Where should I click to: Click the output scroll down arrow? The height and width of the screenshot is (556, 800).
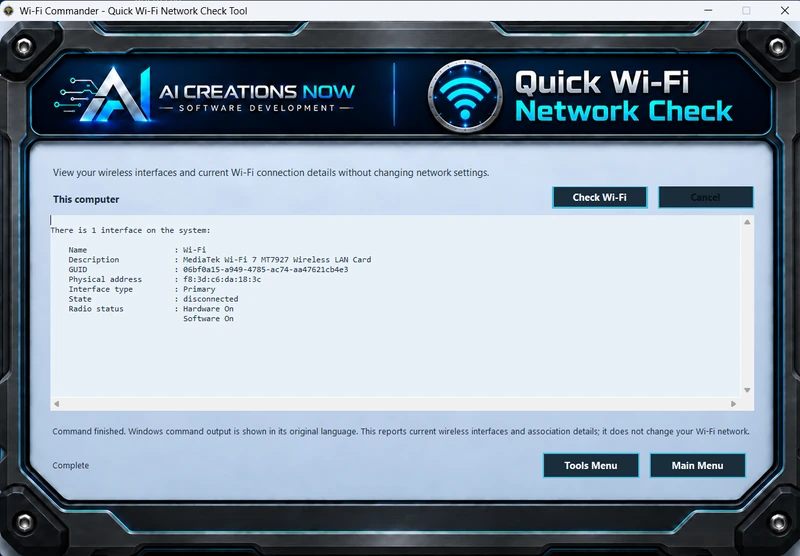click(x=747, y=390)
